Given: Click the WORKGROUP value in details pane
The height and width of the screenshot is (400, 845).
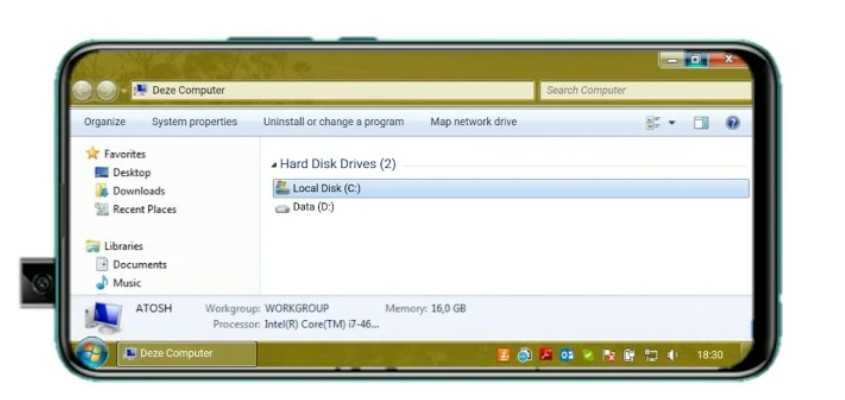Looking at the screenshot, I should [297, 309].
